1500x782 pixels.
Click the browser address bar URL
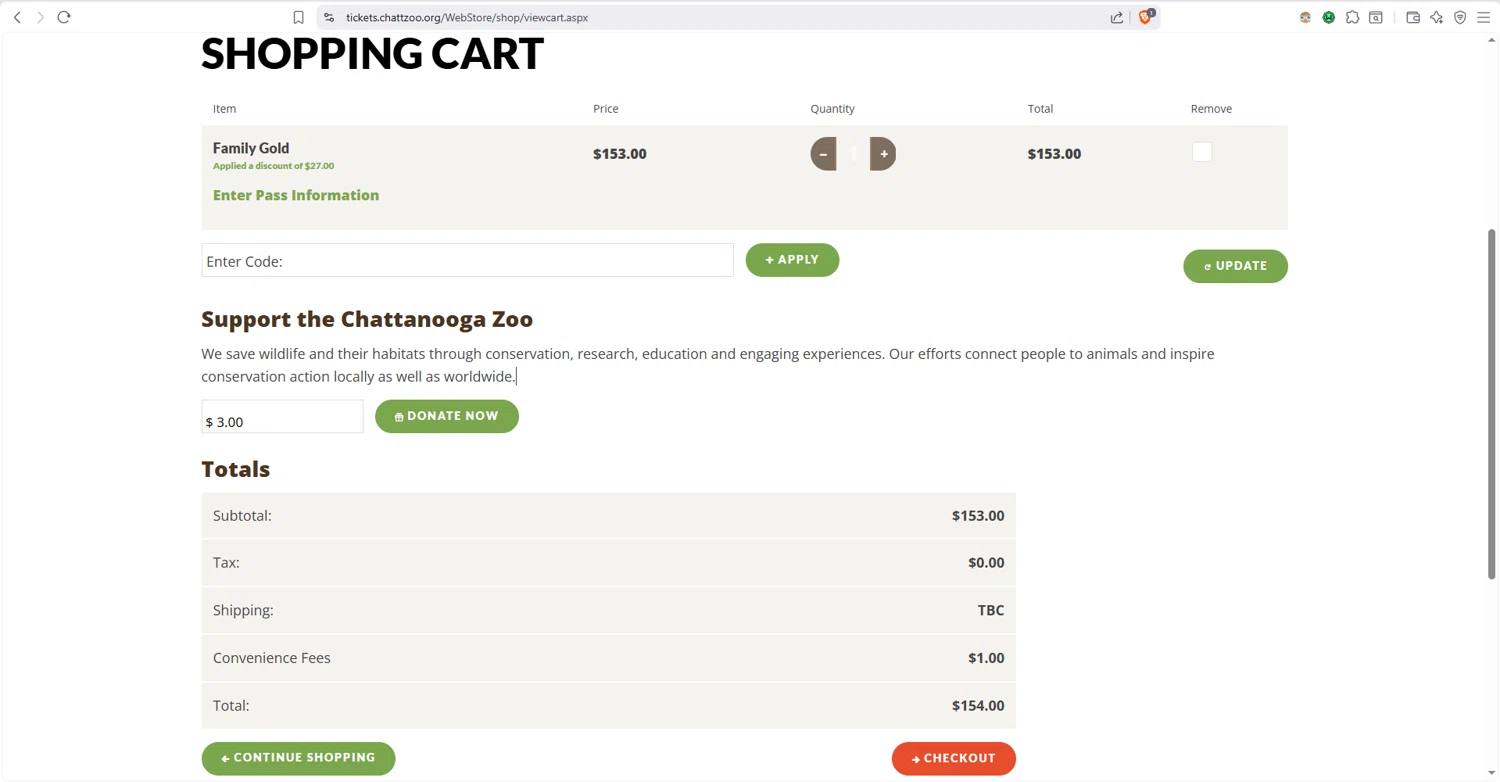coord(467,17)
